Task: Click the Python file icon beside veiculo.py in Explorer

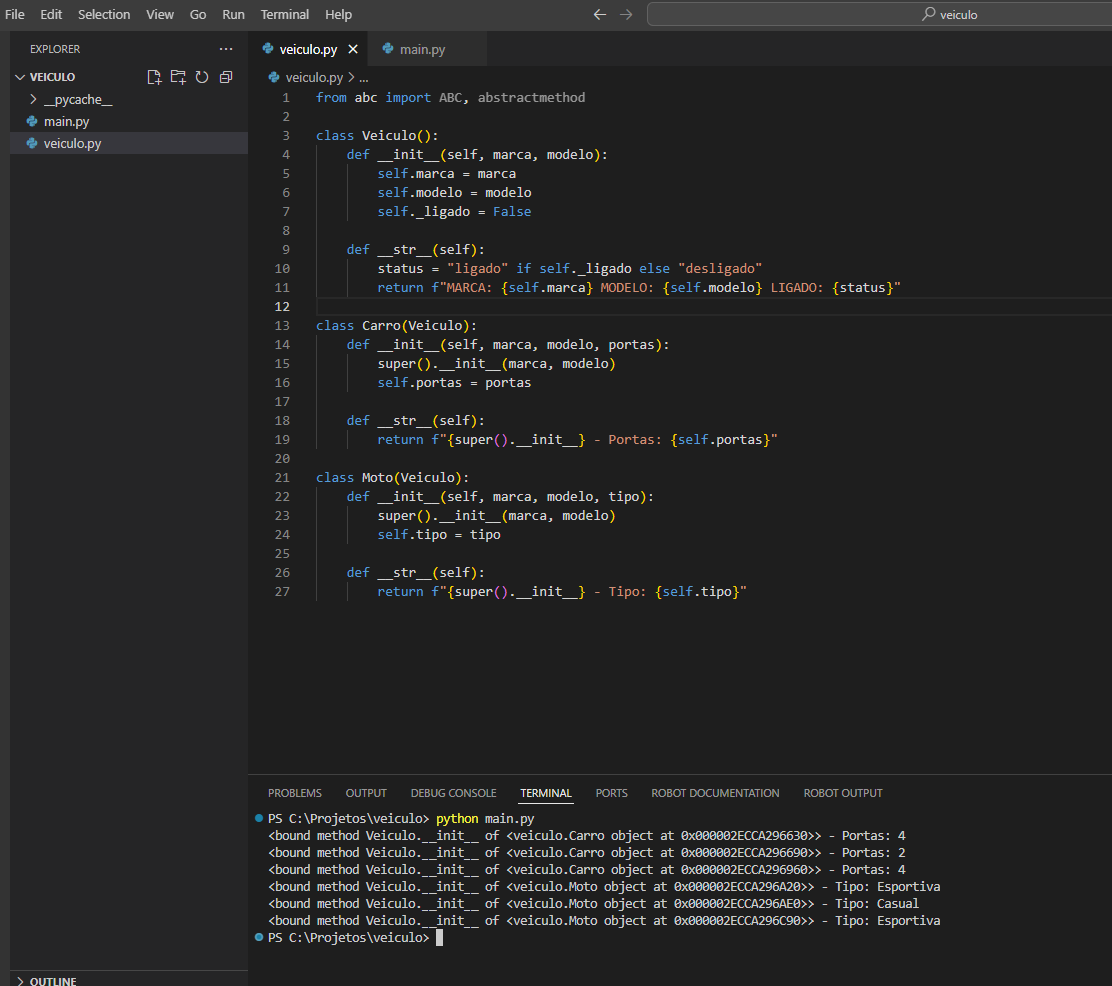Action: tap(32, 143)
